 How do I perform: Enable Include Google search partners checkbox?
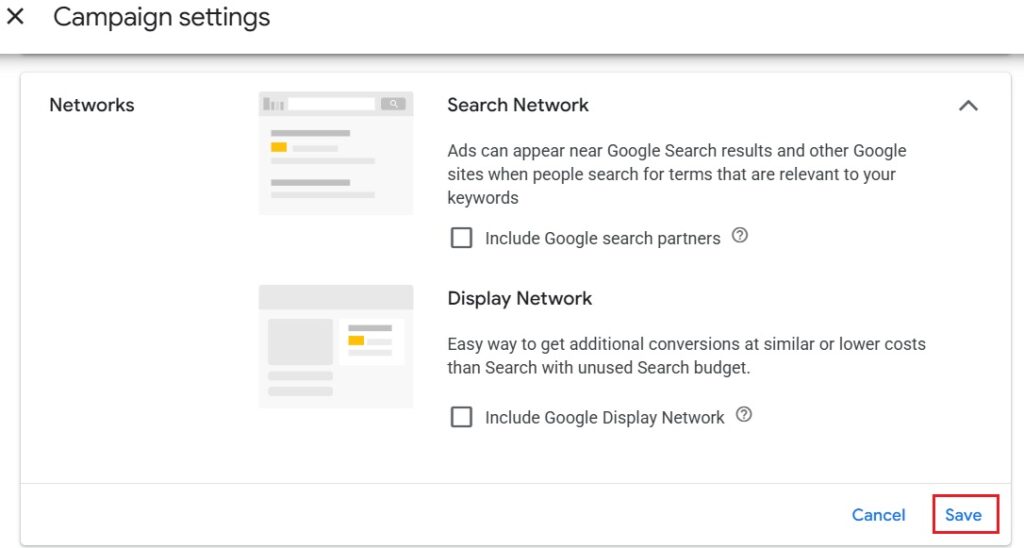pyautogui.click(x=461, y=238)
